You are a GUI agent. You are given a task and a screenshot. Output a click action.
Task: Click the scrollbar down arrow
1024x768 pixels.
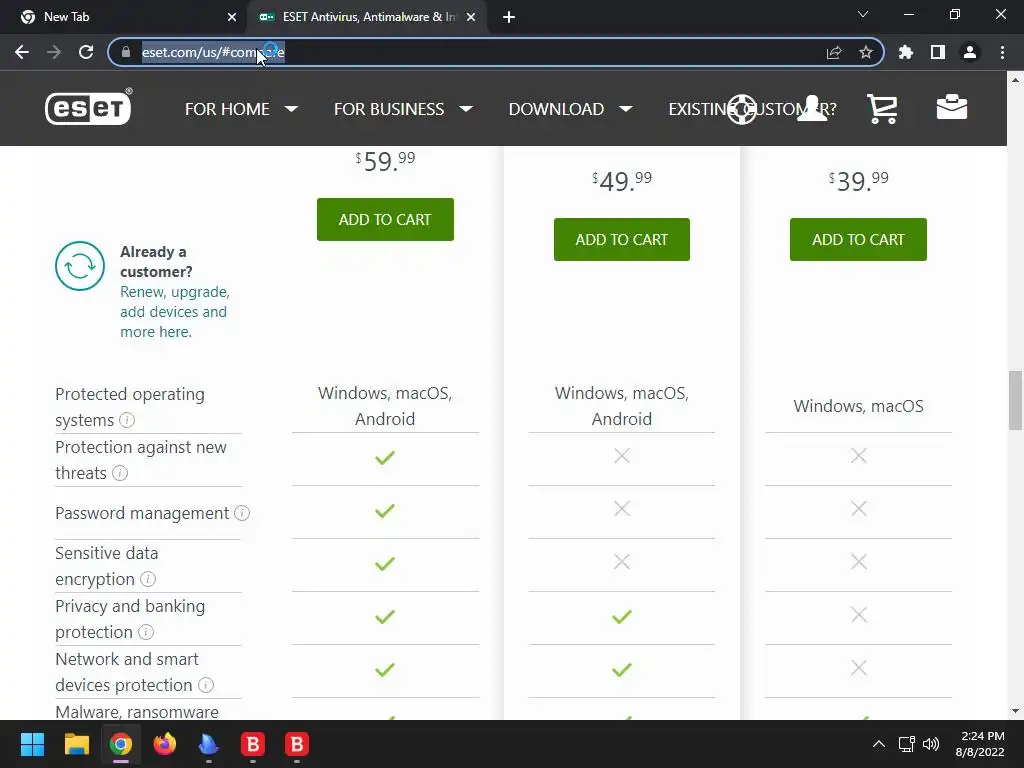tap(1015, 711)
